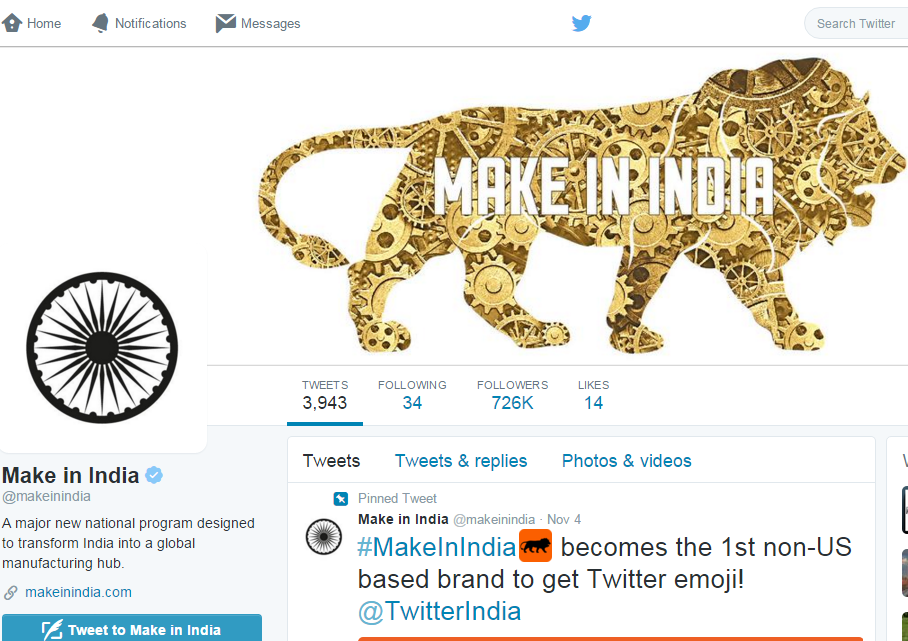Click the verified badge beside Make in India
The image size is (908, 641).
(154, 475)
